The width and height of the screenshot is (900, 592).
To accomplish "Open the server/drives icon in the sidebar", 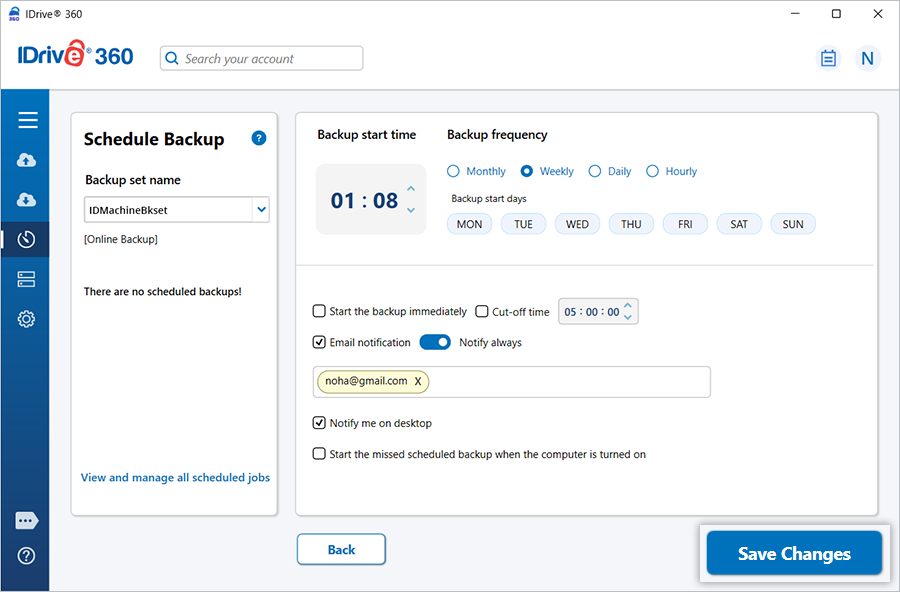I will click(27, 279).
